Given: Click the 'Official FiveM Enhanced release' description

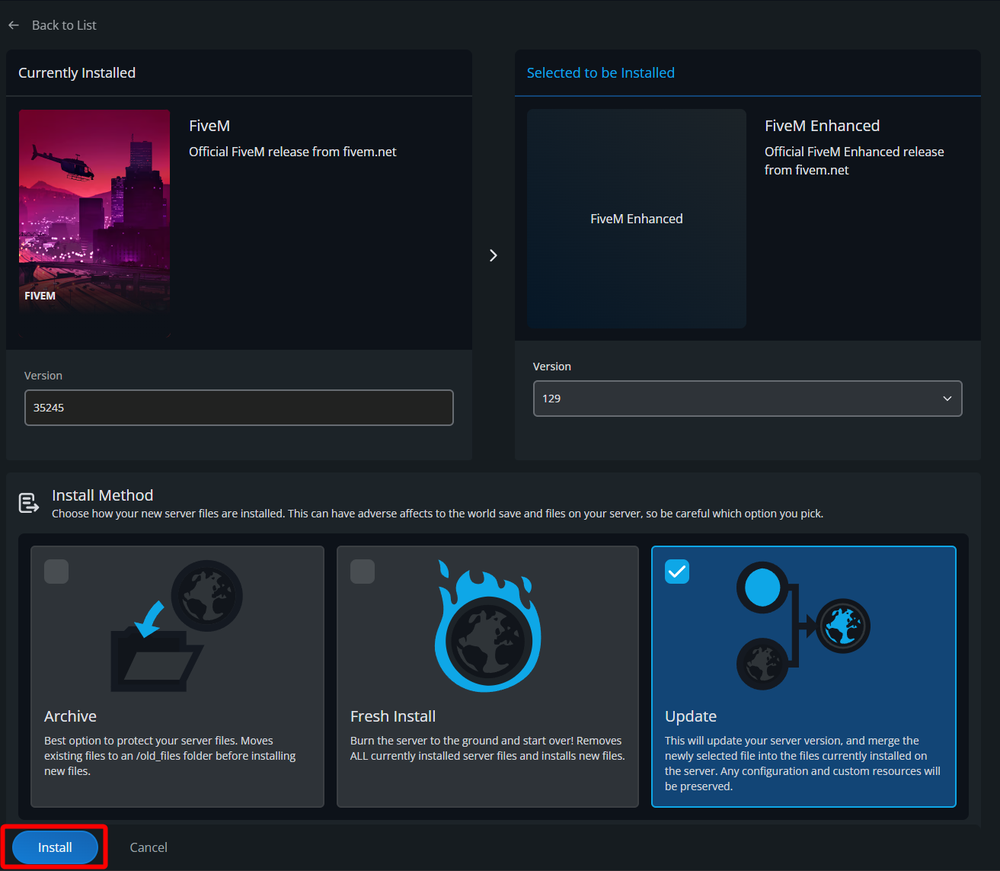Looking at the screenshot, I should [855, 161].
